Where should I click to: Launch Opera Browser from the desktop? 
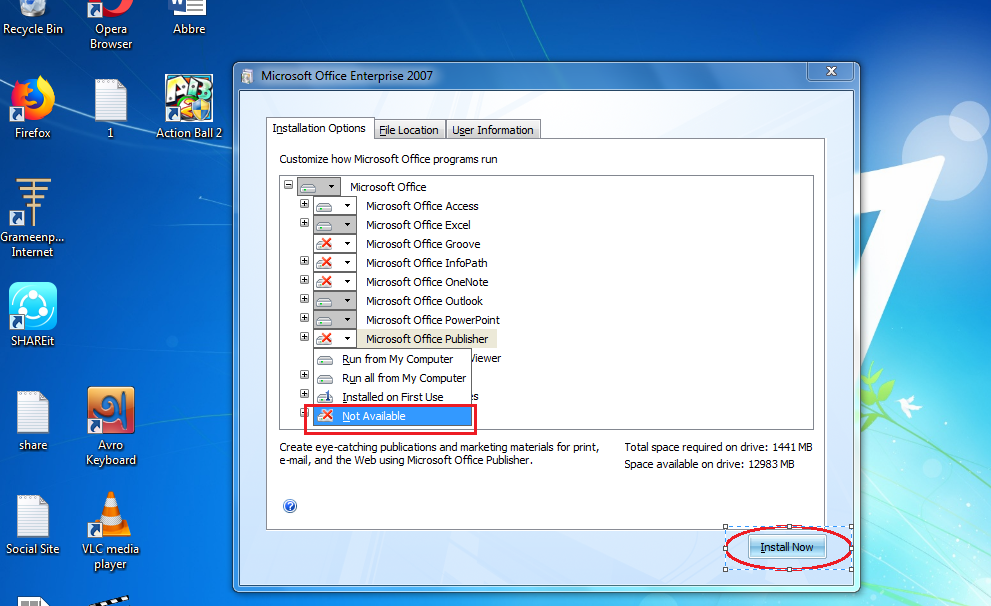pos(111,25)
